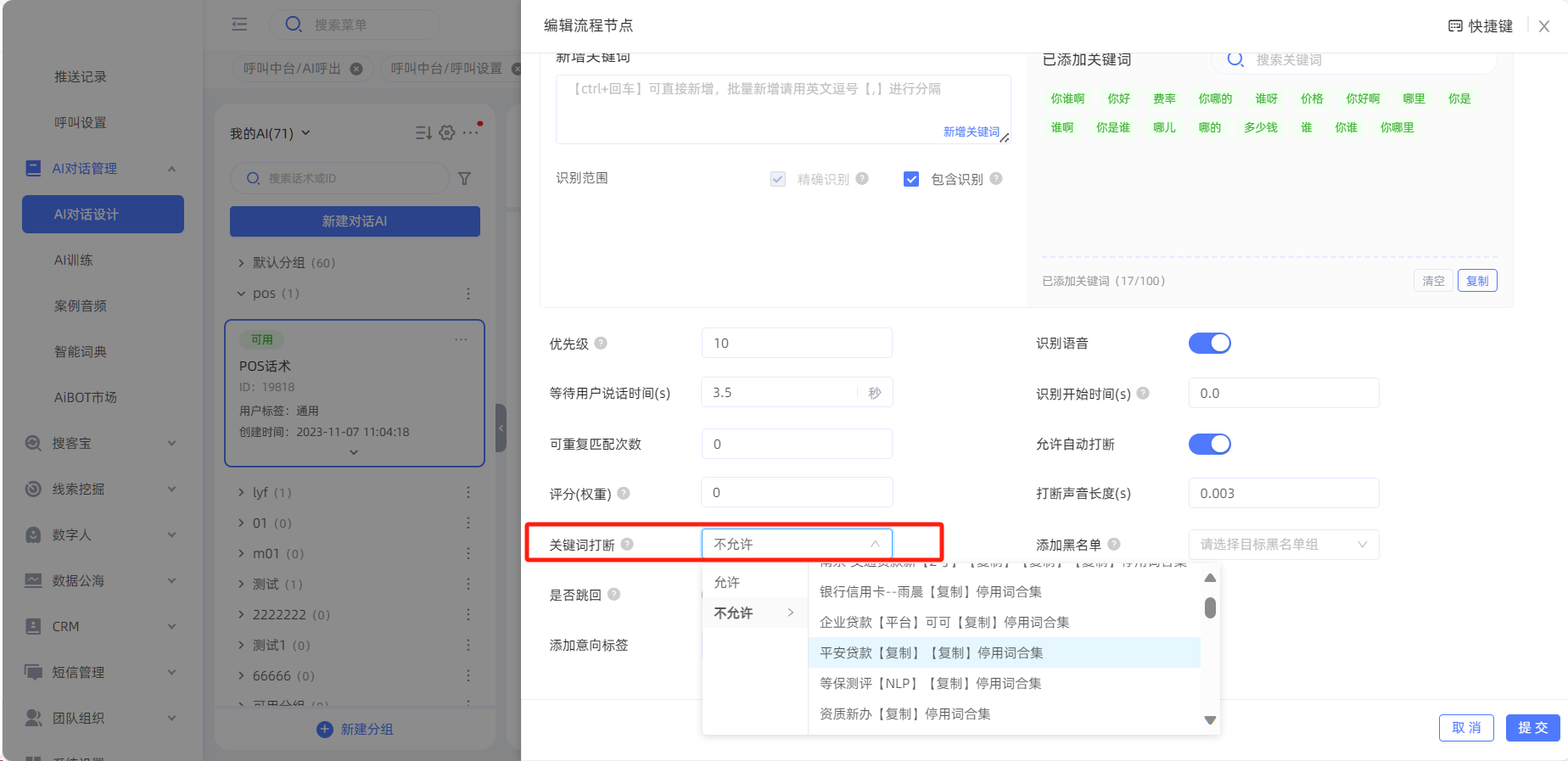Click the help icon next to 包含识别
The image size is (1568, 761).
(x=996, y=178)
